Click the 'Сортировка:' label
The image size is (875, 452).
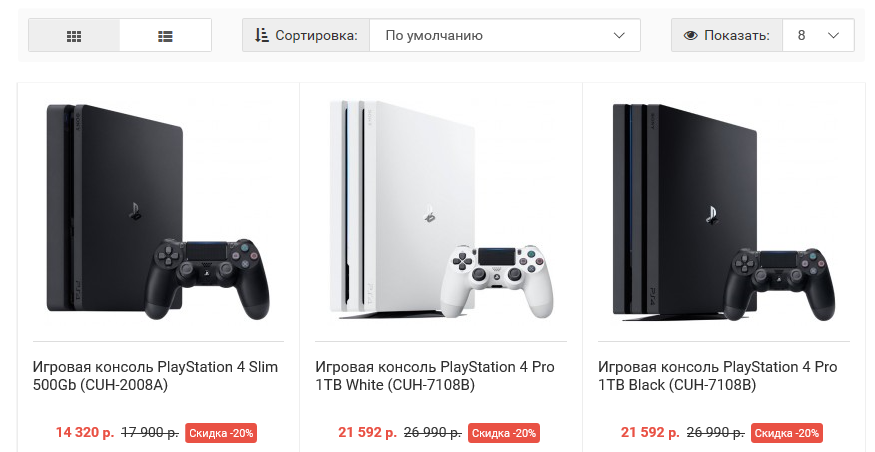click(316, 36)
